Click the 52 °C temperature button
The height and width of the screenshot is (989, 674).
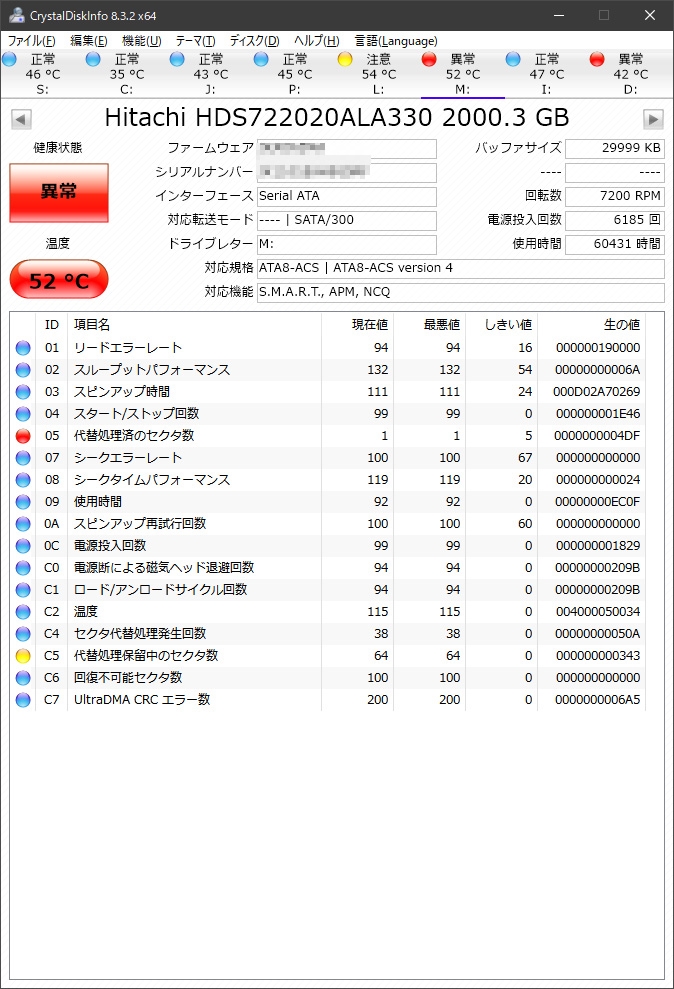(59, 279)
